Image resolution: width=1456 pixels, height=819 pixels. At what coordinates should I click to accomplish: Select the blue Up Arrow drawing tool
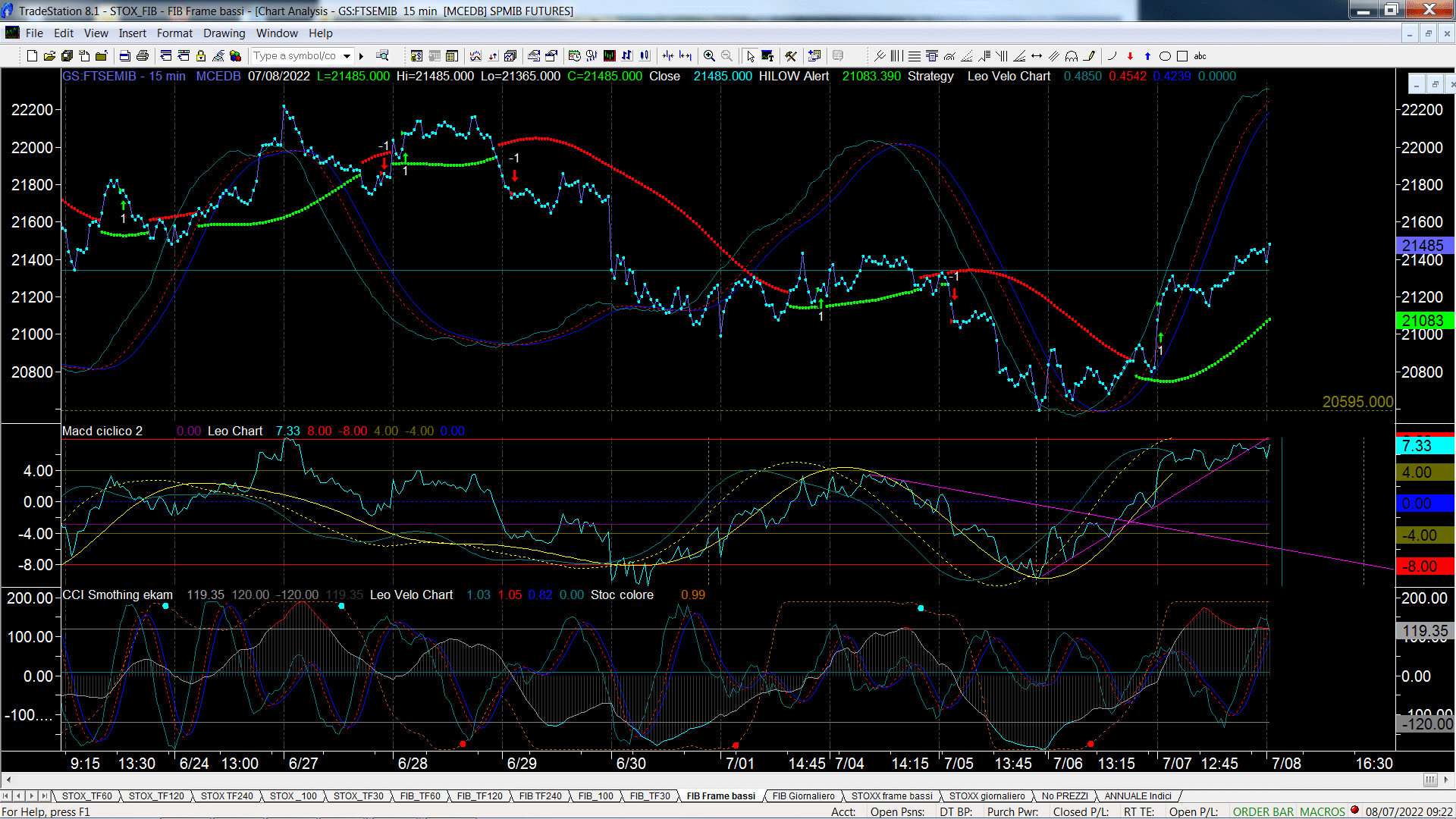pos(1147,55)
